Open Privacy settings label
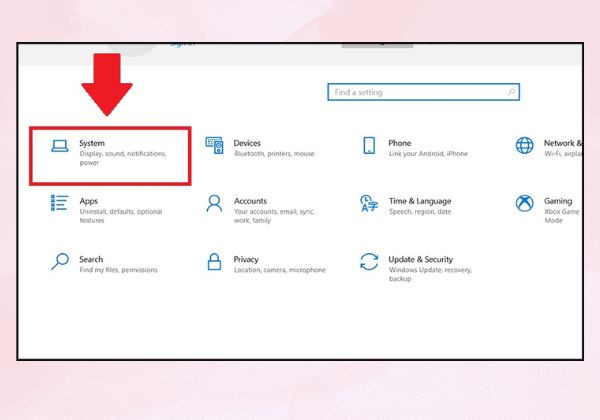600x420 pixels. 246,259
